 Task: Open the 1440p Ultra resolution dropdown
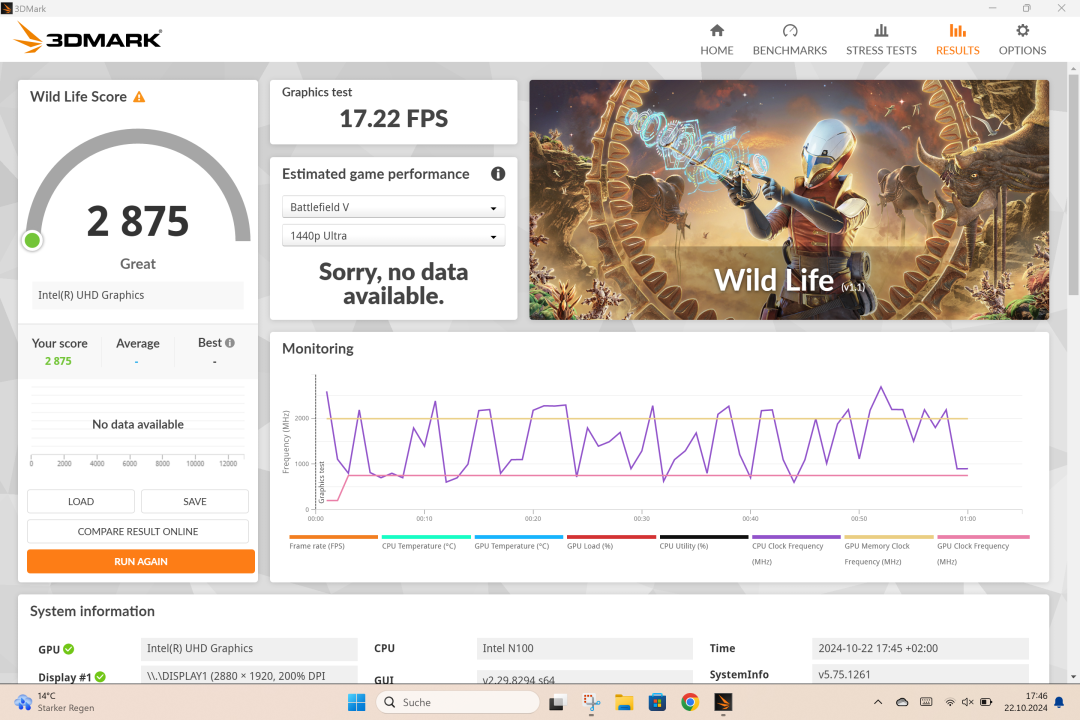coord(393,236)
